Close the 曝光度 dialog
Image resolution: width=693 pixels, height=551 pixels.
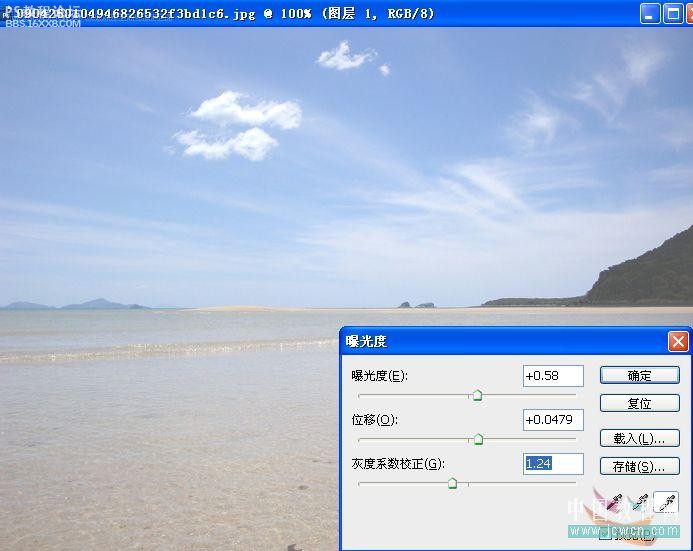tap(678, 342)
